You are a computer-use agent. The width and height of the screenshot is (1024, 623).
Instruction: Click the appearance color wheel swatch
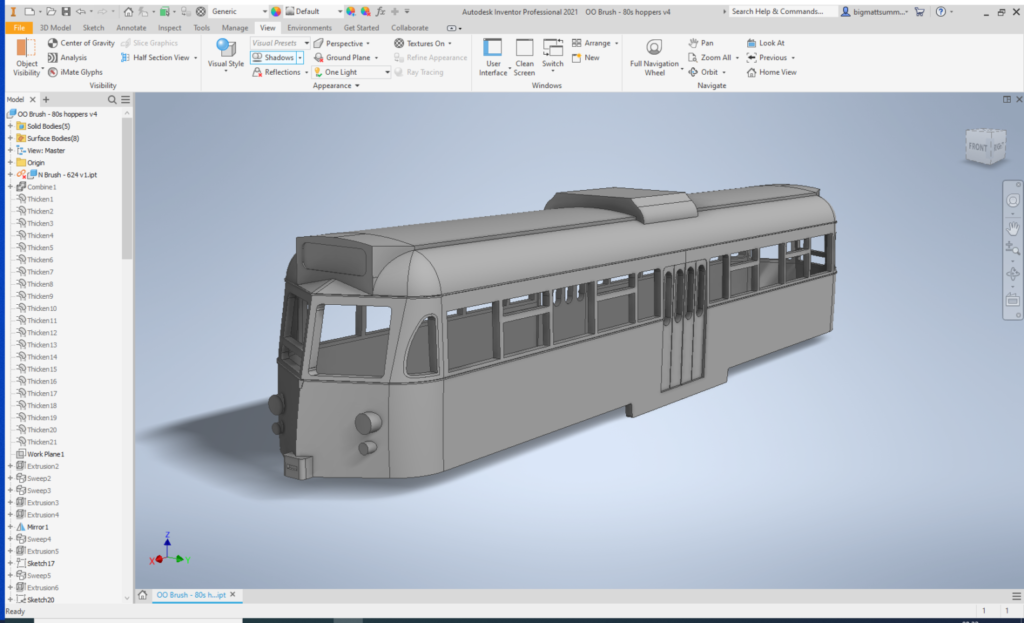click(x=276, y=11)
